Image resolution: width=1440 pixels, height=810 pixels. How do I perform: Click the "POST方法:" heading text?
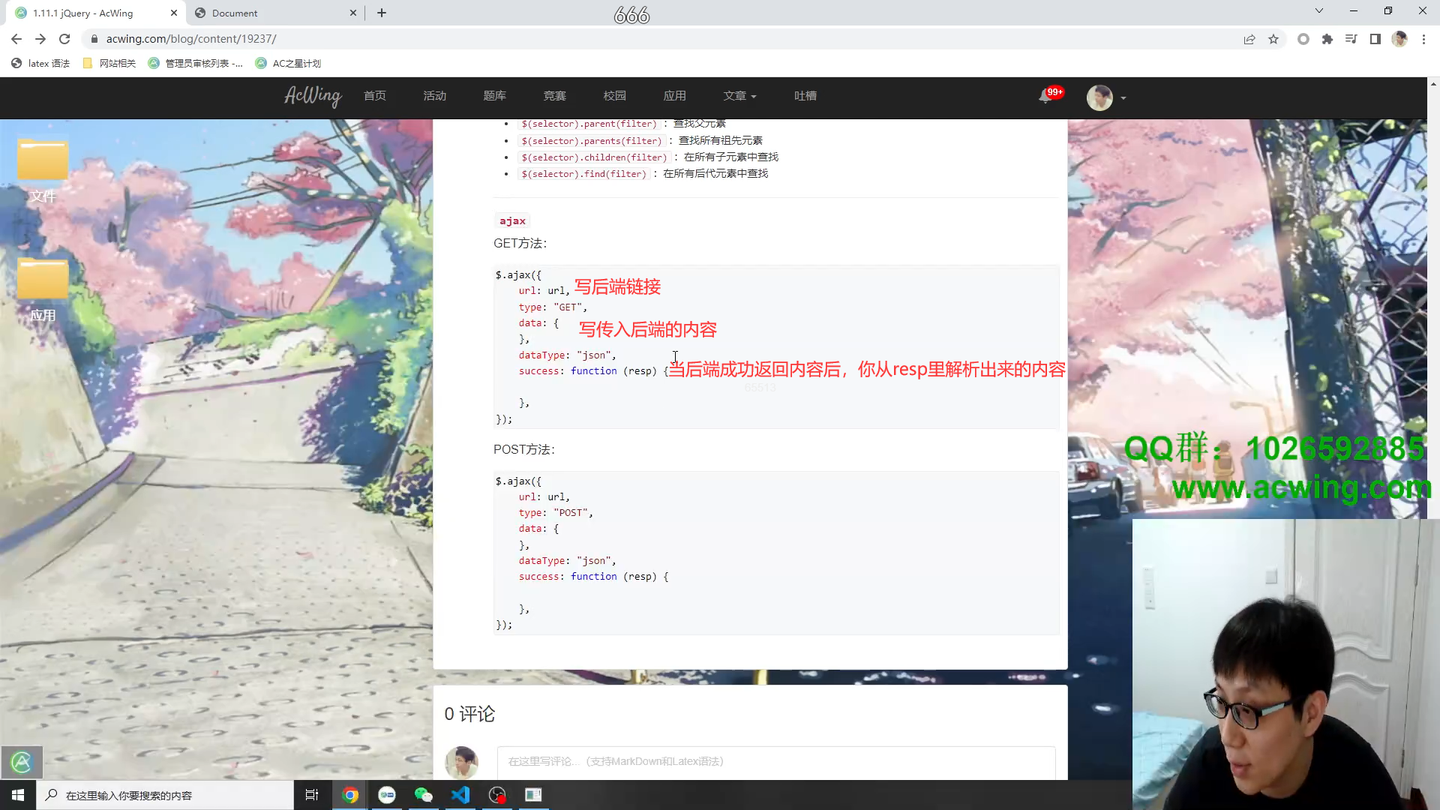tap(524, 449)
